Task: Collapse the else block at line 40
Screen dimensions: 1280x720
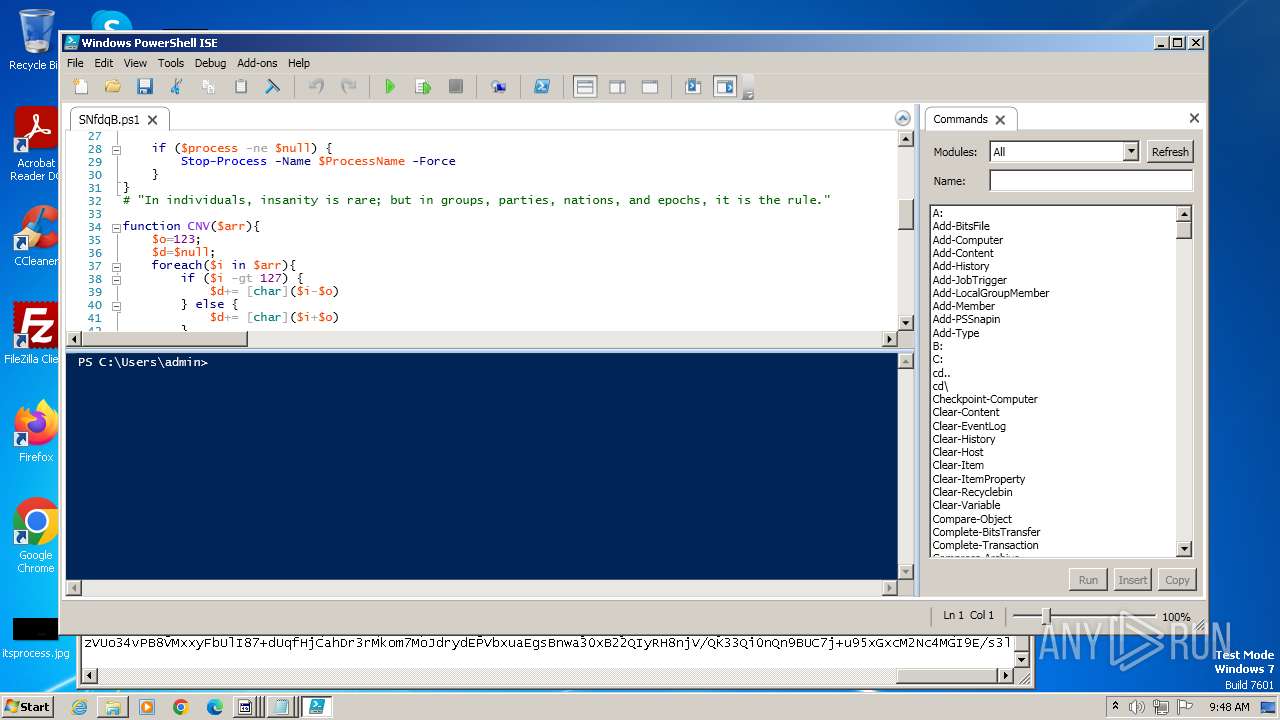Action: coord(116,305)
